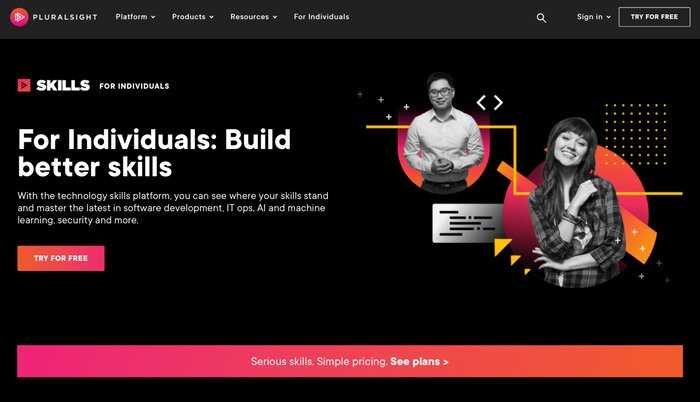Screen dimensions: 700x402
Task: Open the search magnifier icon
Action: [x=541, y=18]
